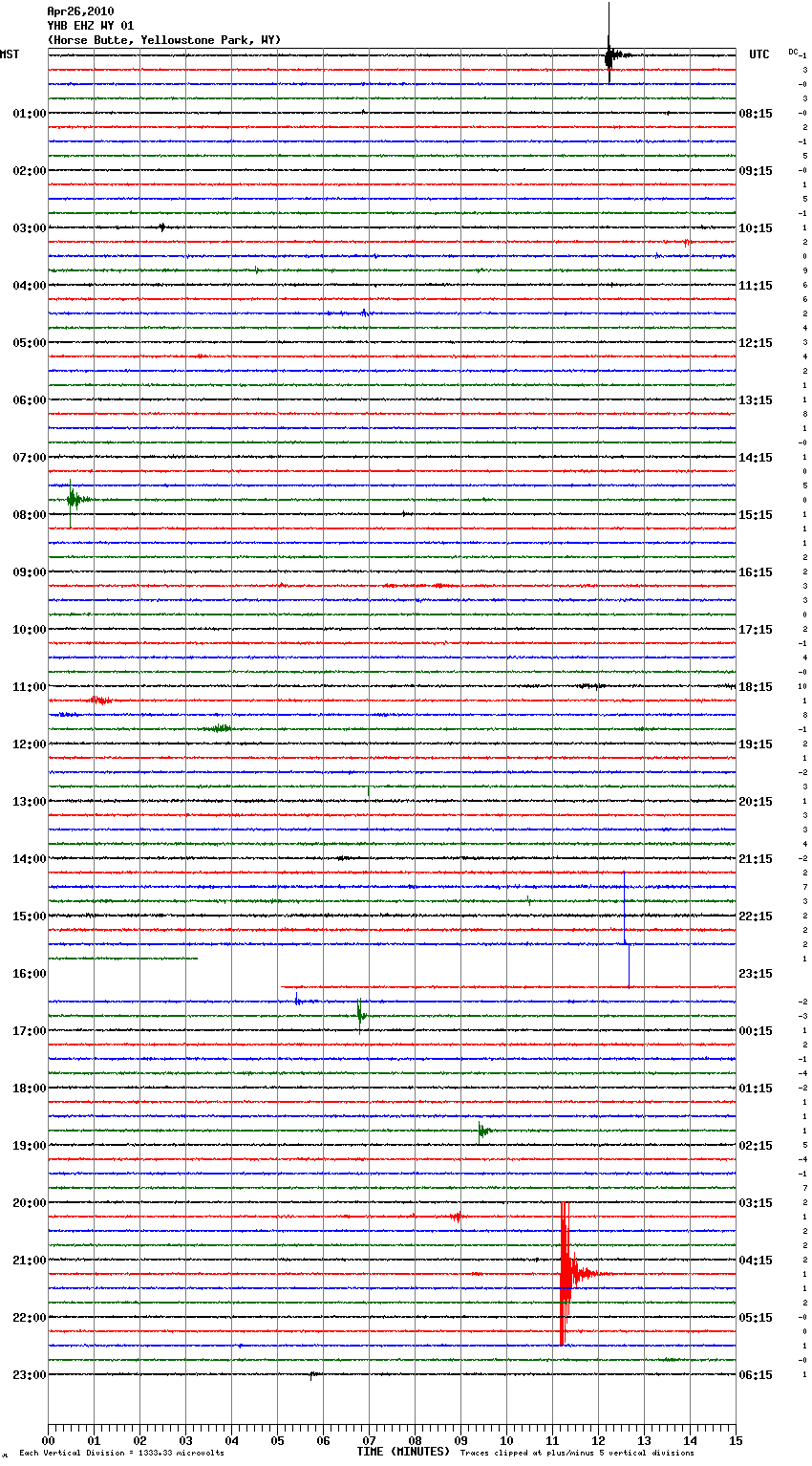Click minute axis tick label 12
Image resolution: width=812 pixels, height=1466 pixels.
point(598,1441)
